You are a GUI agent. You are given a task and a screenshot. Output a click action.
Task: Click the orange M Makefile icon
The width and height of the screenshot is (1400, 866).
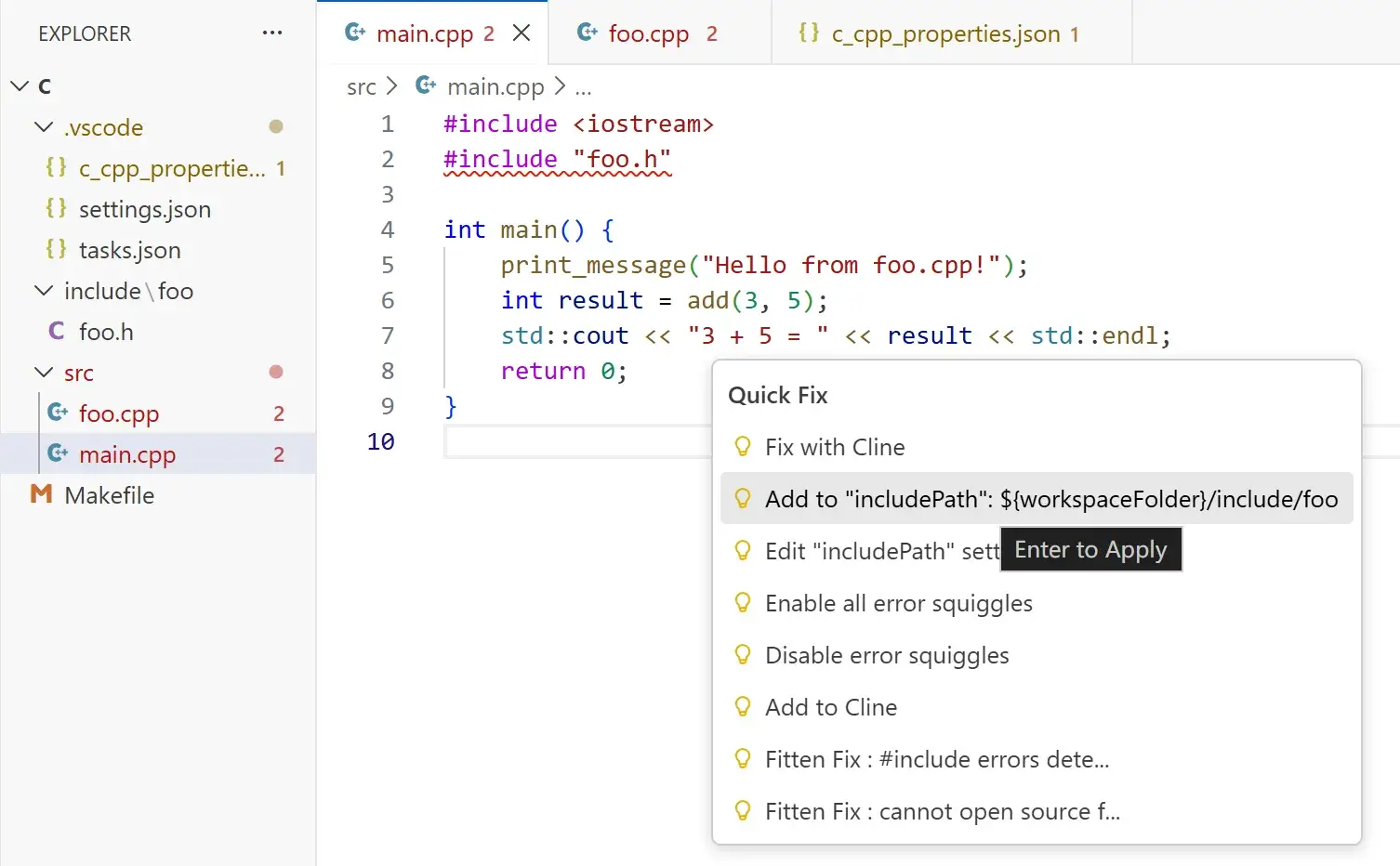point(42,494)
